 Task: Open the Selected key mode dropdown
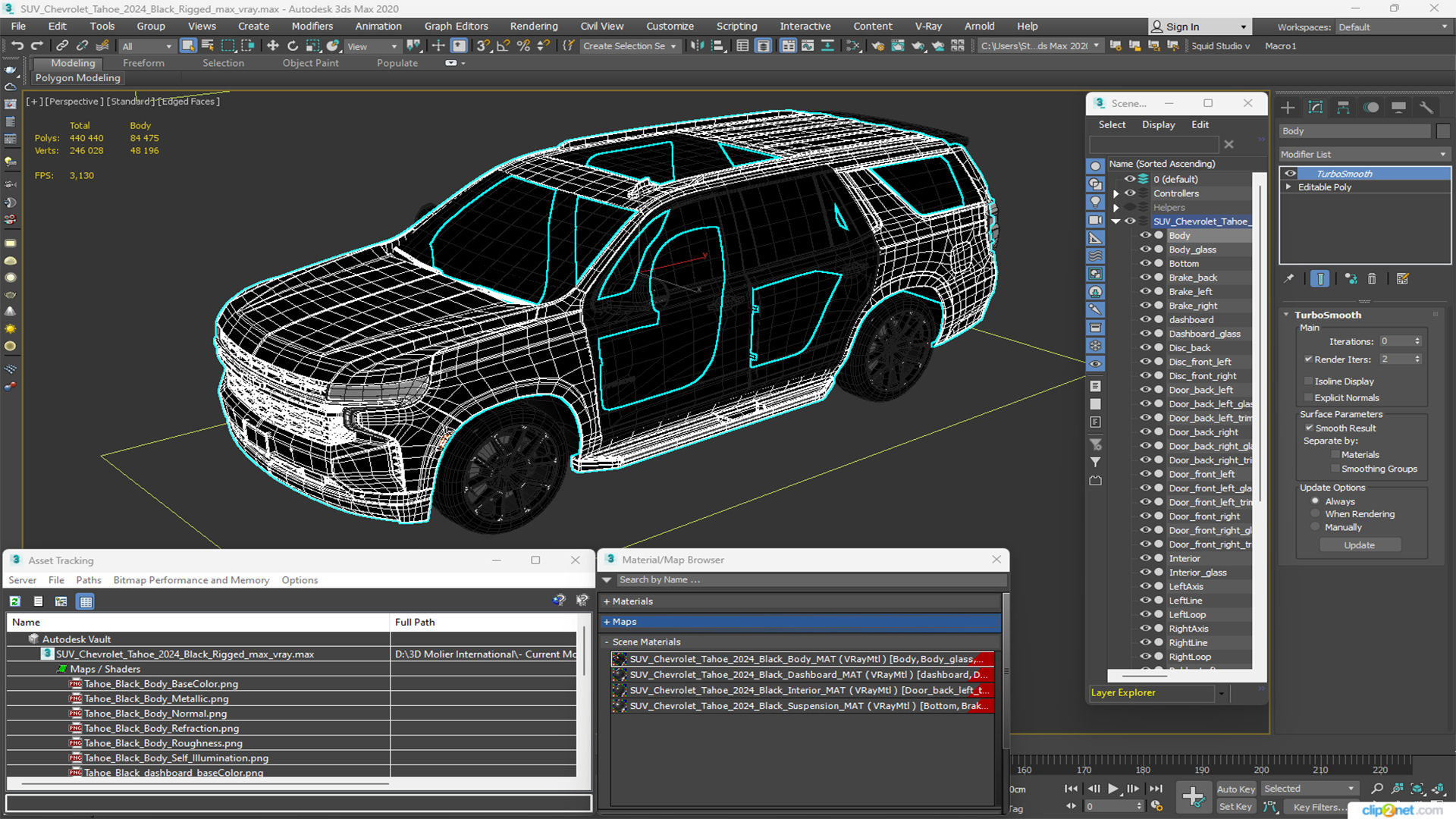[1309, 789]
